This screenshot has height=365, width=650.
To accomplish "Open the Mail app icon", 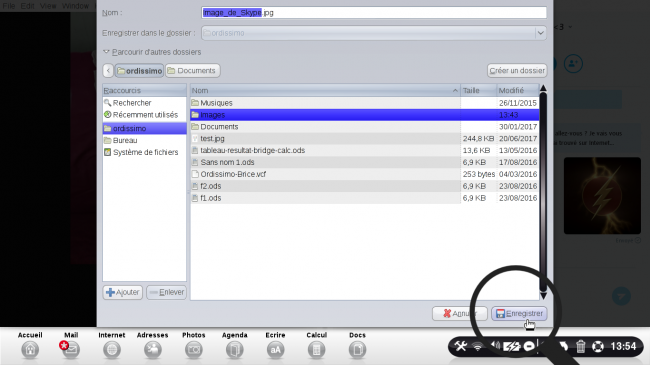I will 71,350.
